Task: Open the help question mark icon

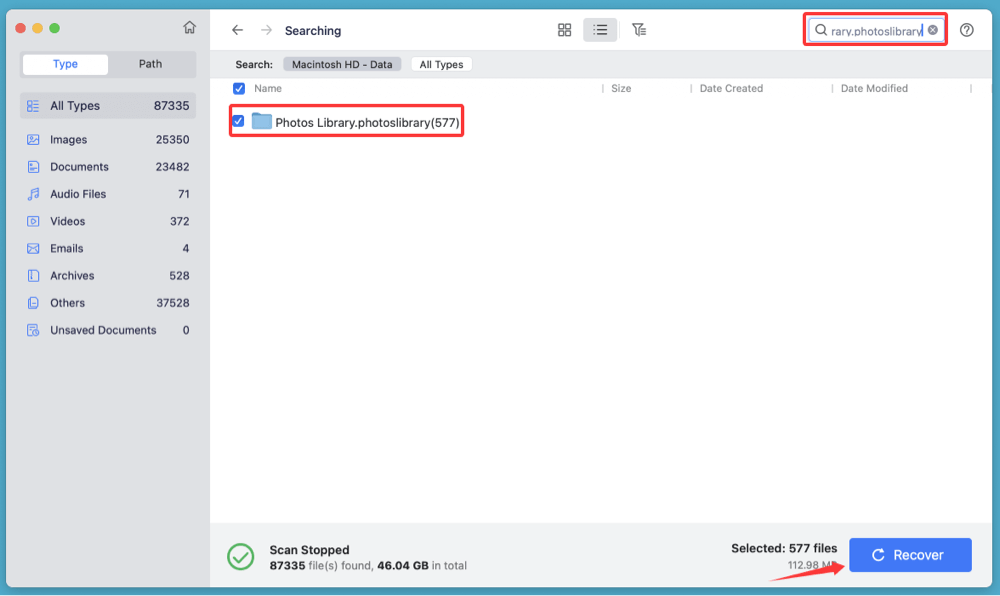Action: [x=966, y=30]
